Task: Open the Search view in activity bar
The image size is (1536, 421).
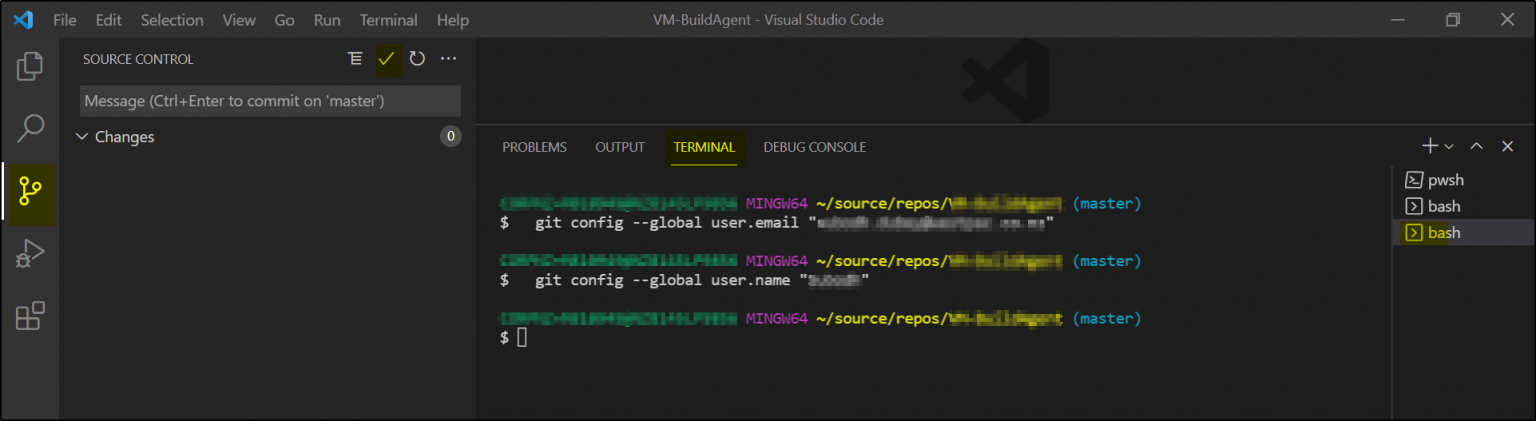Action: [x=30, y=128]
